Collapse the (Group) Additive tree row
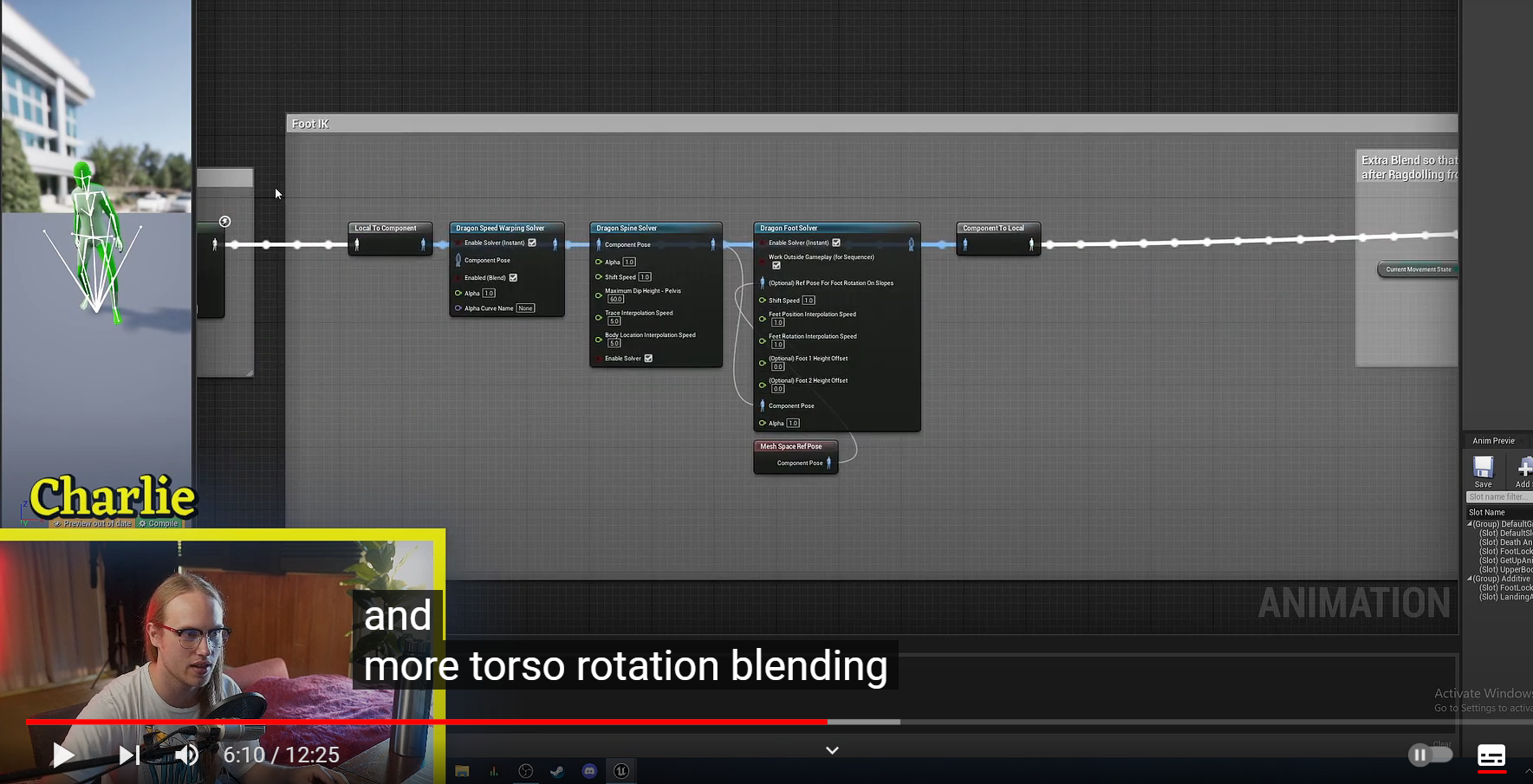This screenshot has width=1533, height=784. pos(1470,579)
